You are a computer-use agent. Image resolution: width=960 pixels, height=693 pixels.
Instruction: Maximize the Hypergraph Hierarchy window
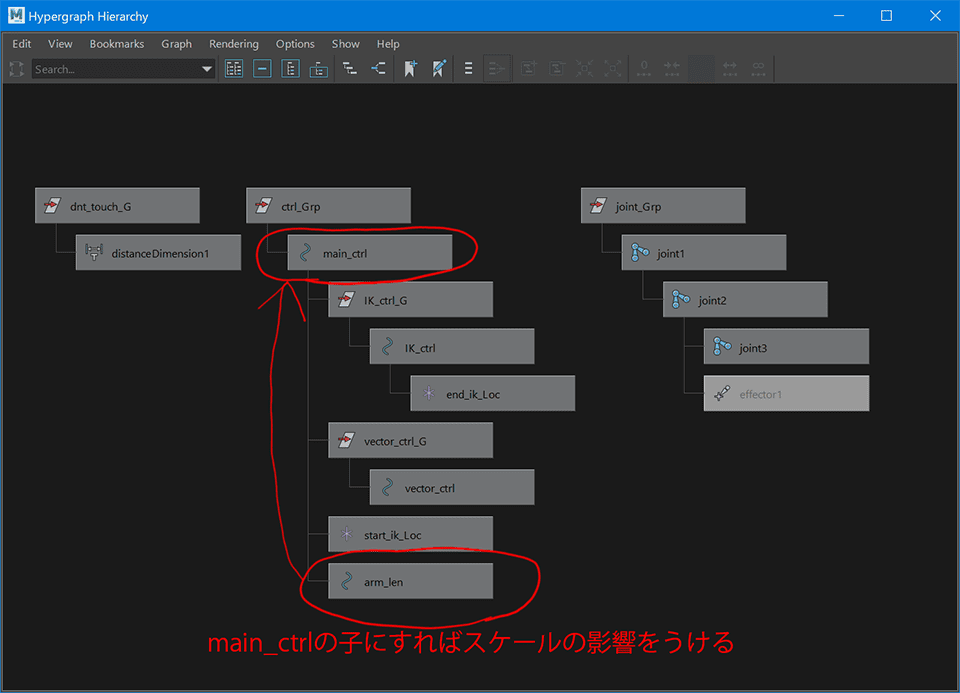tap(886, 16)
